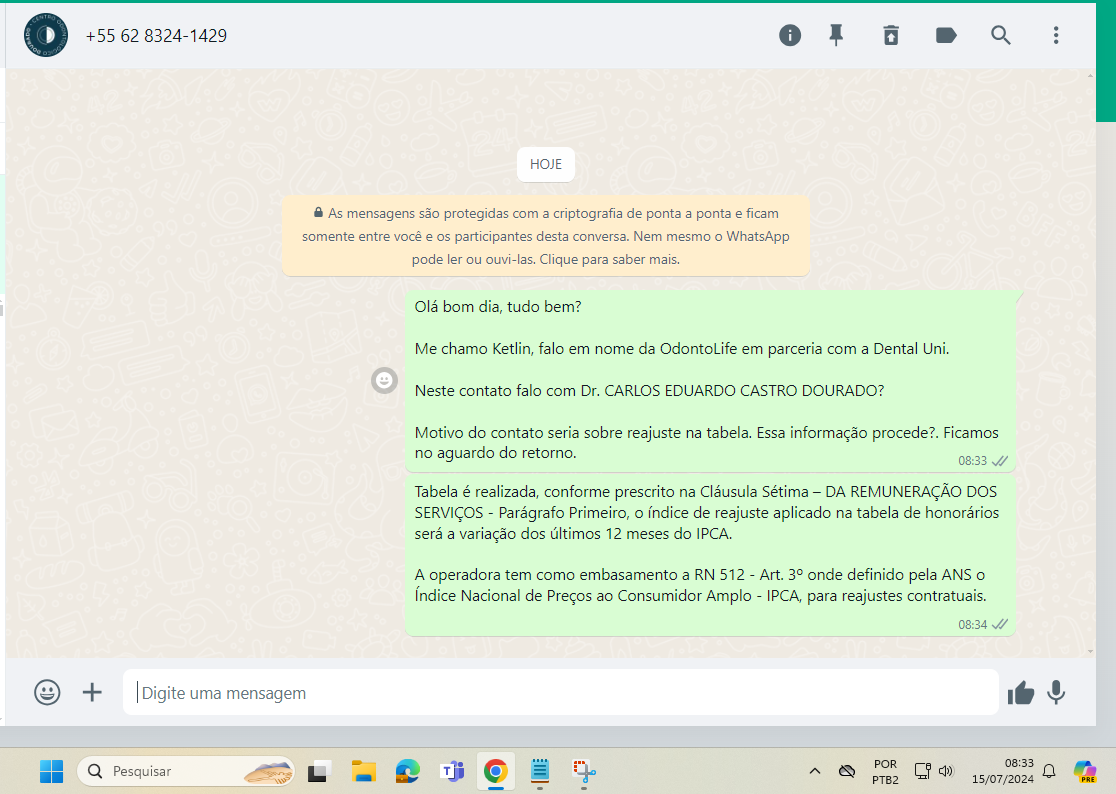Viewport: 1116px width, 794px height.
Task: Search within the conversation
Action: 1001,35
